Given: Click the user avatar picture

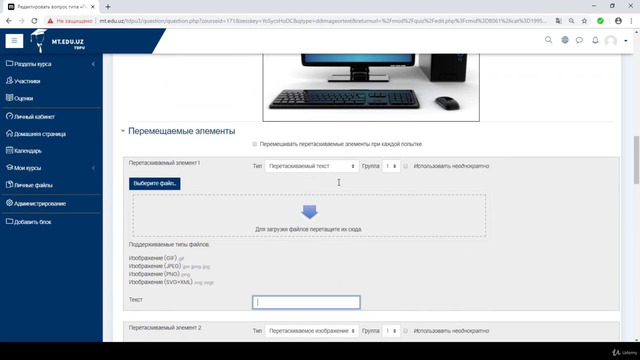Looking at the screenshot, I should point(611,40).
